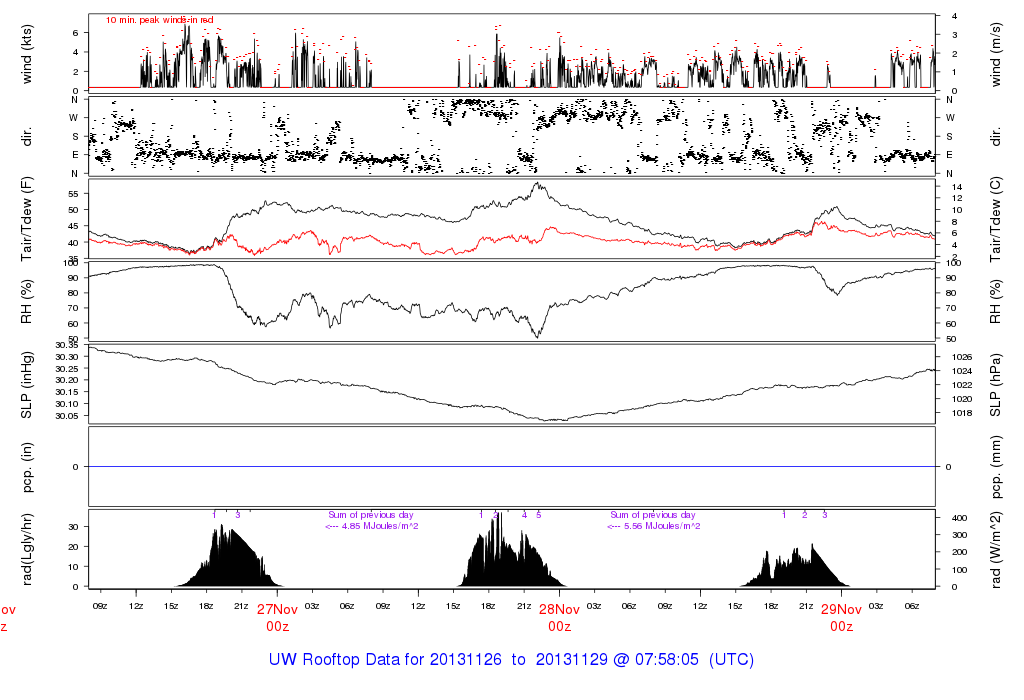Select the '1024' hPa tick value
Image resolution: width=1024 pixels, height=700 pixels.
coord(962,371)
